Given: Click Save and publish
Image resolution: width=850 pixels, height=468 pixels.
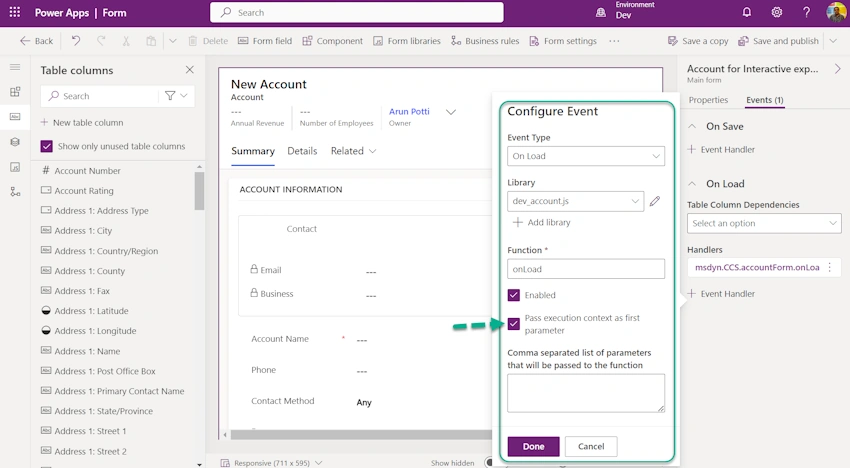Looking at the screenshot, I should pyautogui.click(x=778, y=41).
